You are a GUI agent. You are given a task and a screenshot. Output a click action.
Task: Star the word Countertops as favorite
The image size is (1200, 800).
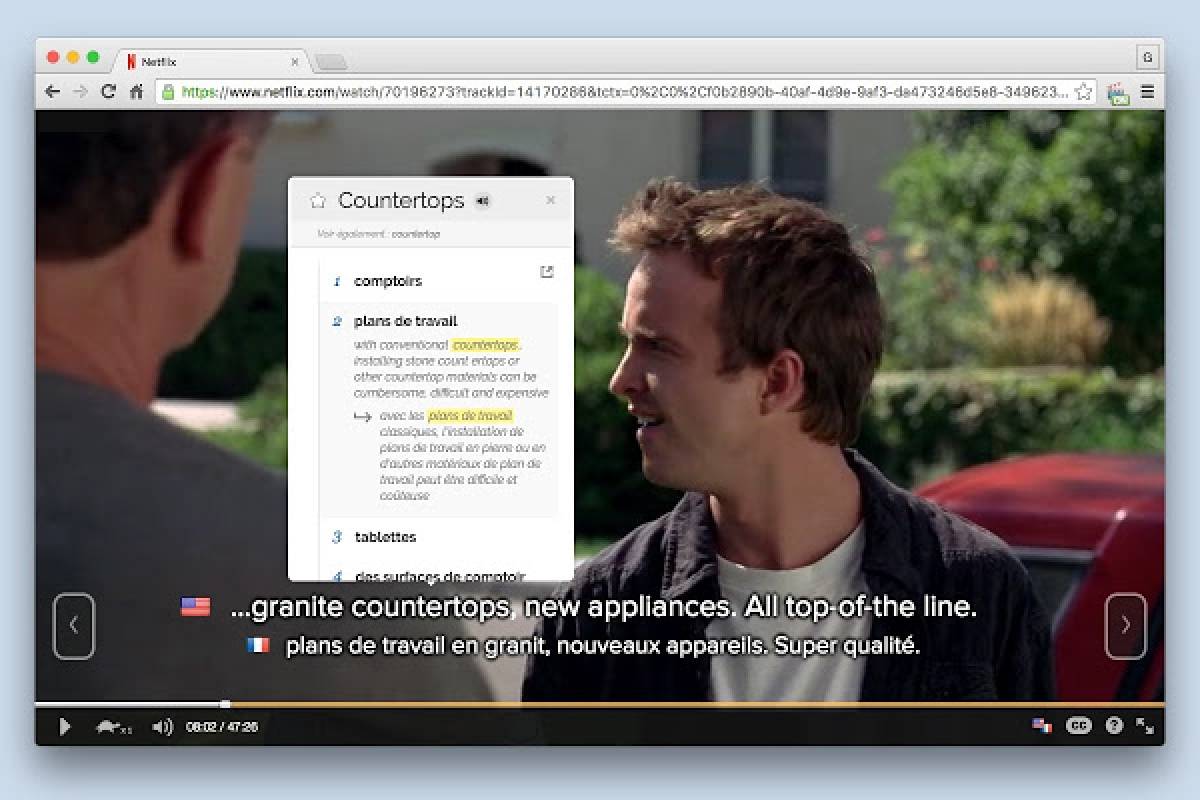pos(318,201)
